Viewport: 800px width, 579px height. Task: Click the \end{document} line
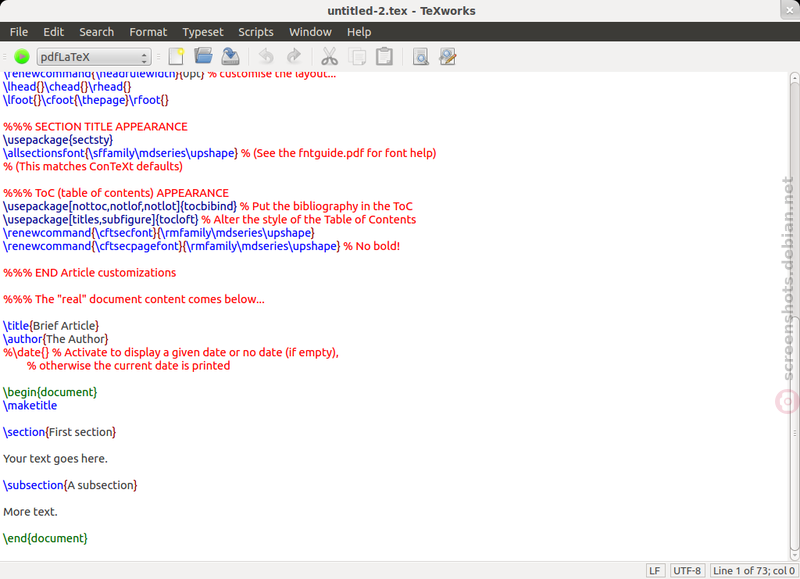tap(45, 538)
